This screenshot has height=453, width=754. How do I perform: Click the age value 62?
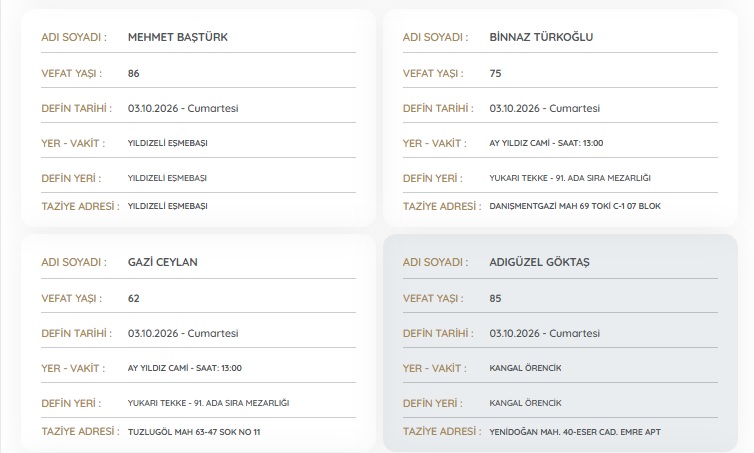(x=134, y=299)
